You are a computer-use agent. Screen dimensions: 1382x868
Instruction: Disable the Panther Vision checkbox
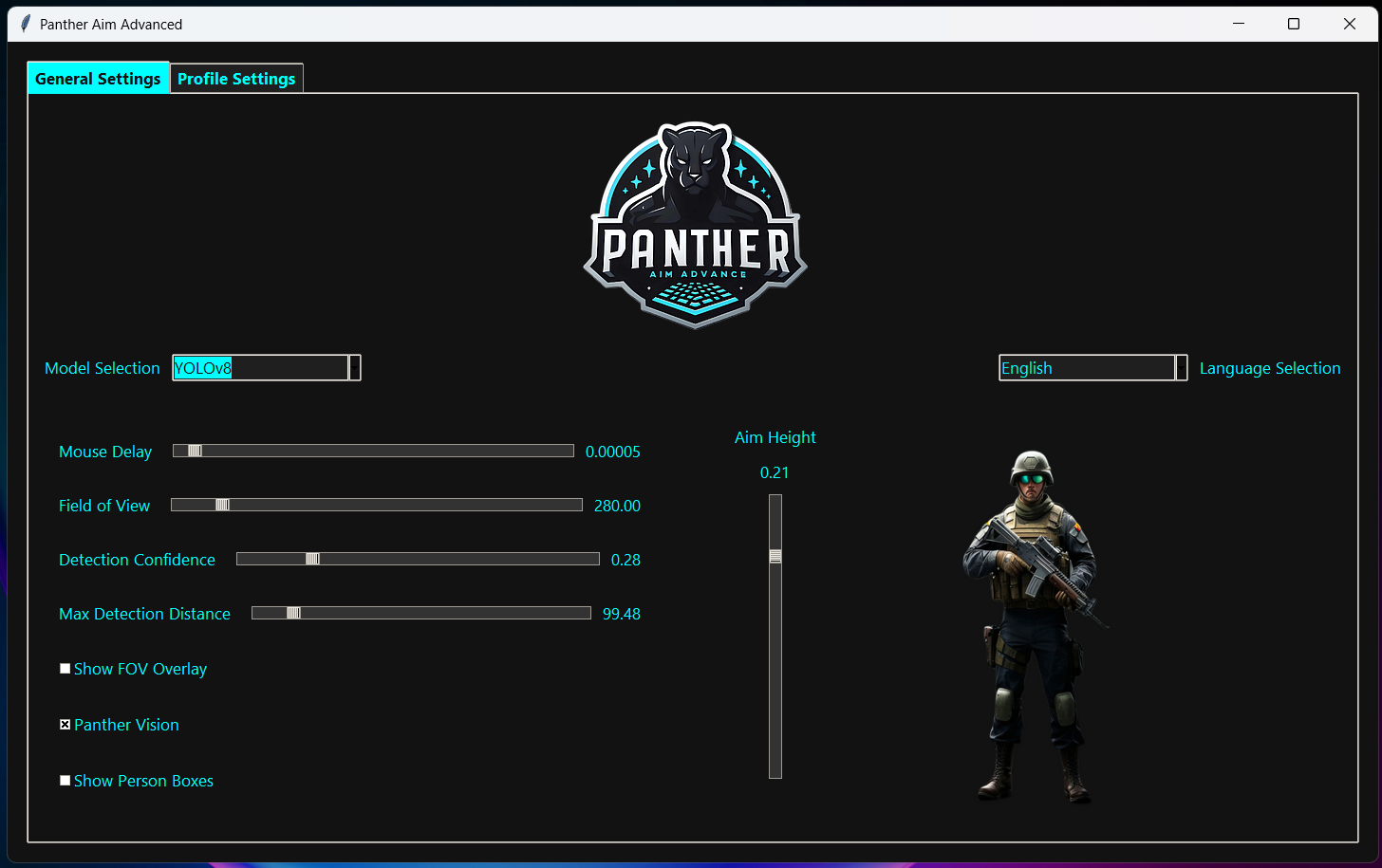point(65,725)
